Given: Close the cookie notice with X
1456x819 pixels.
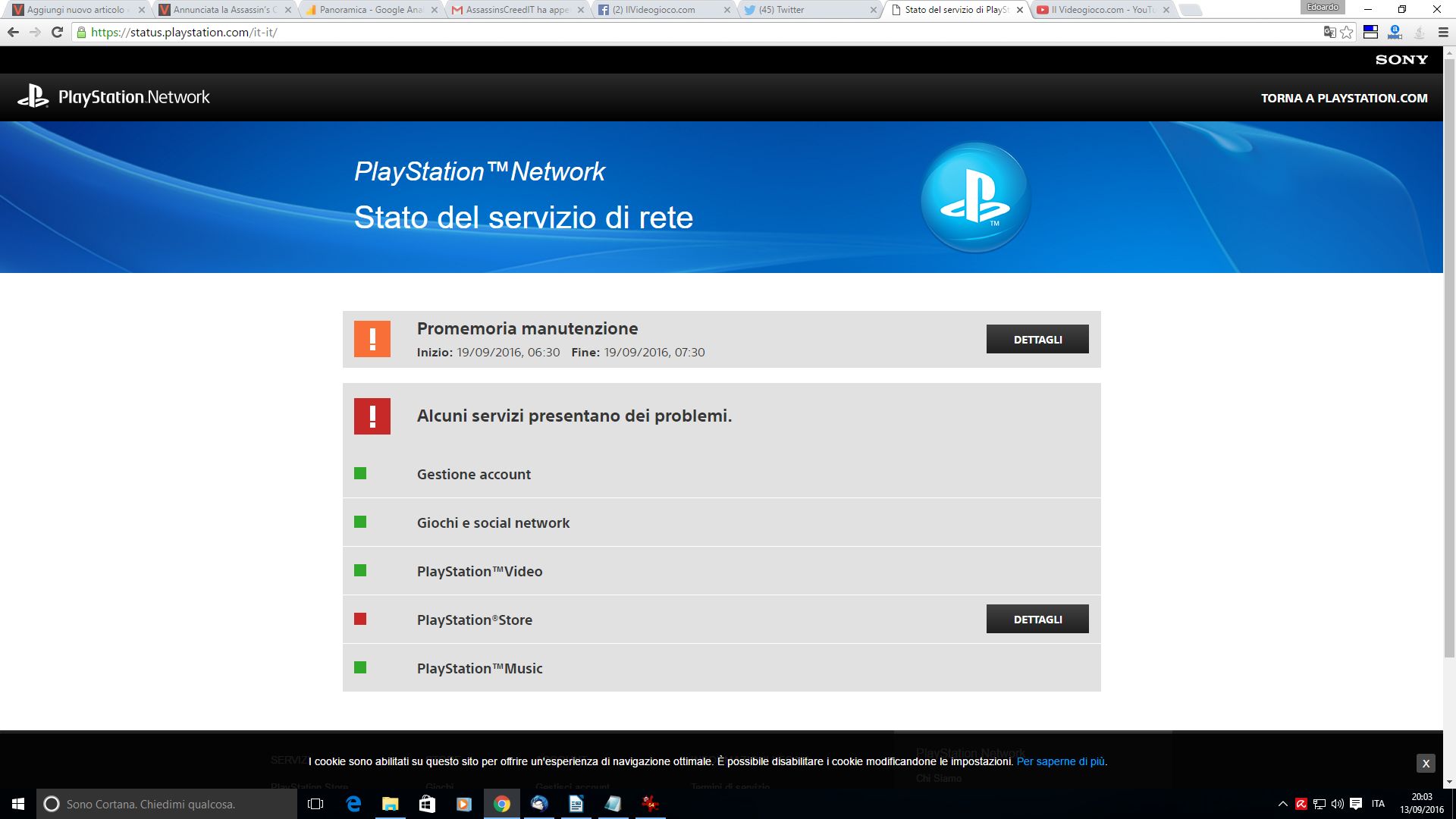Looking at the screenshot, I should click(1425, 764).
